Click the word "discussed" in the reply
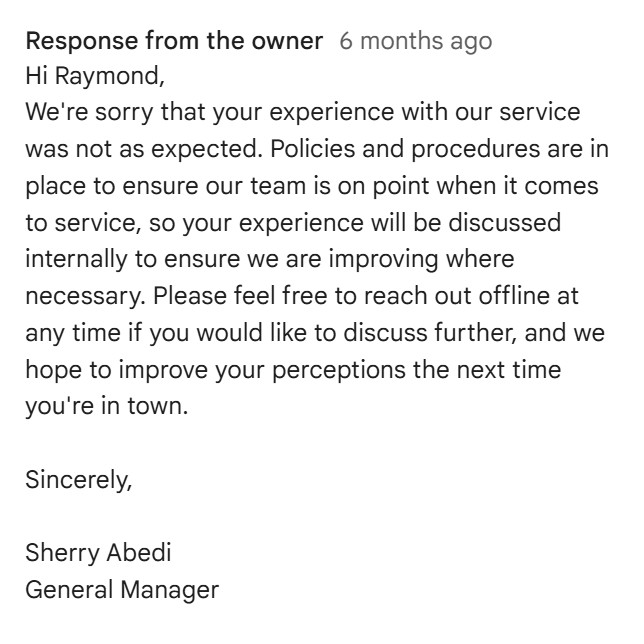The height and width of the screenshot is (644, 644). coord(503,222)
